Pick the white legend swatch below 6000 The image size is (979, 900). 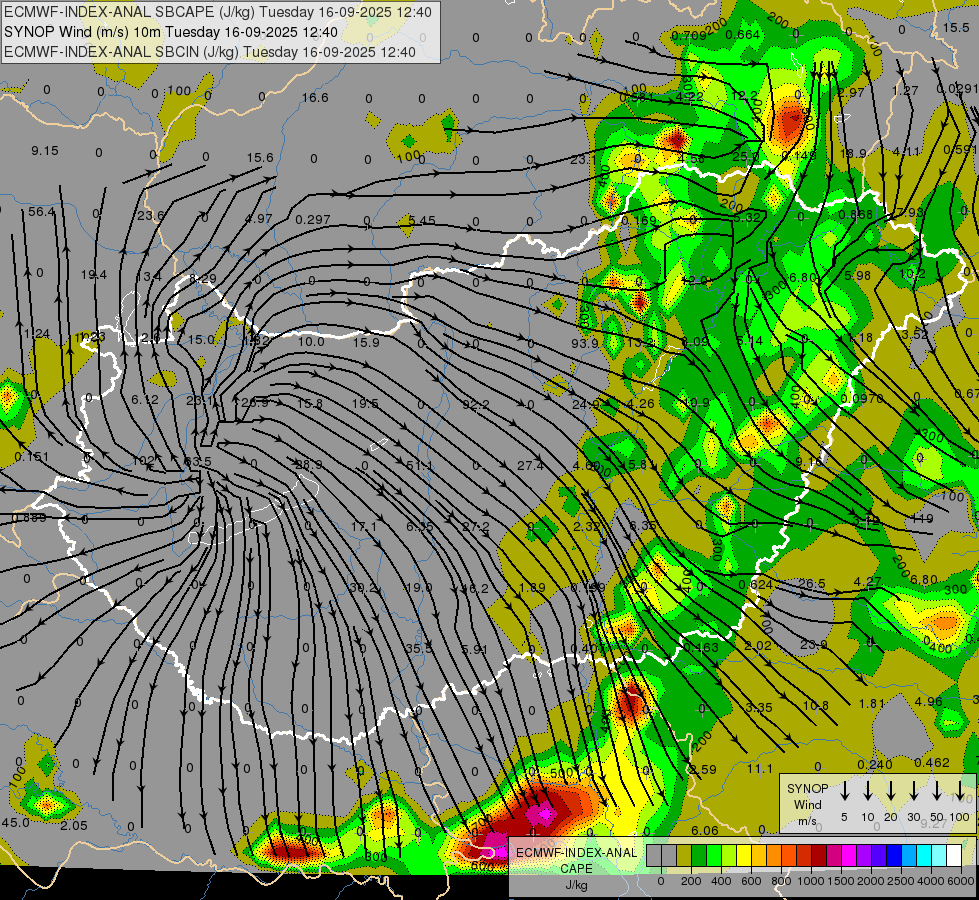[953, 856]
